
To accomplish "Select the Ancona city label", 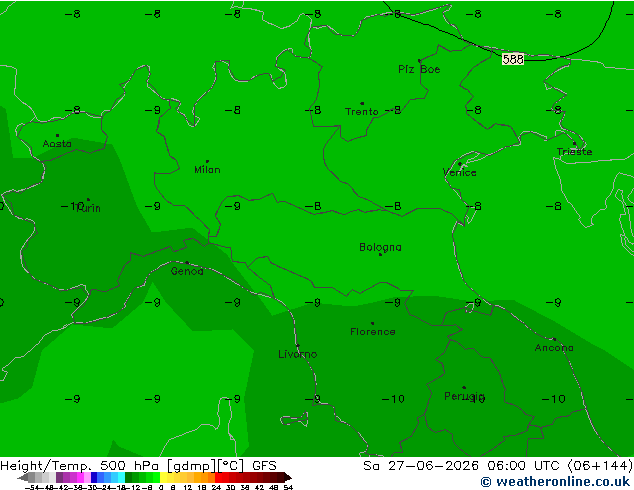I will click(x=554, y=348).
